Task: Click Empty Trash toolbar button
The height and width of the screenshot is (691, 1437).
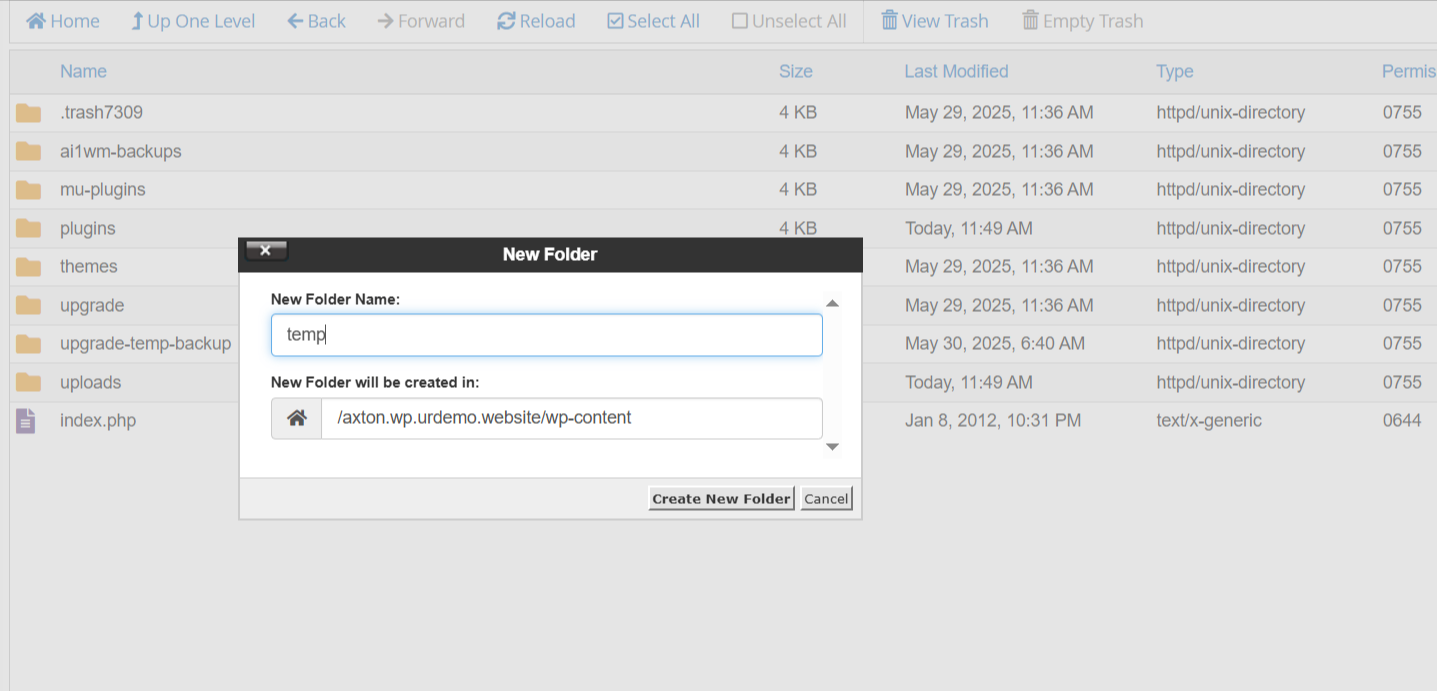Action: 1082,21
